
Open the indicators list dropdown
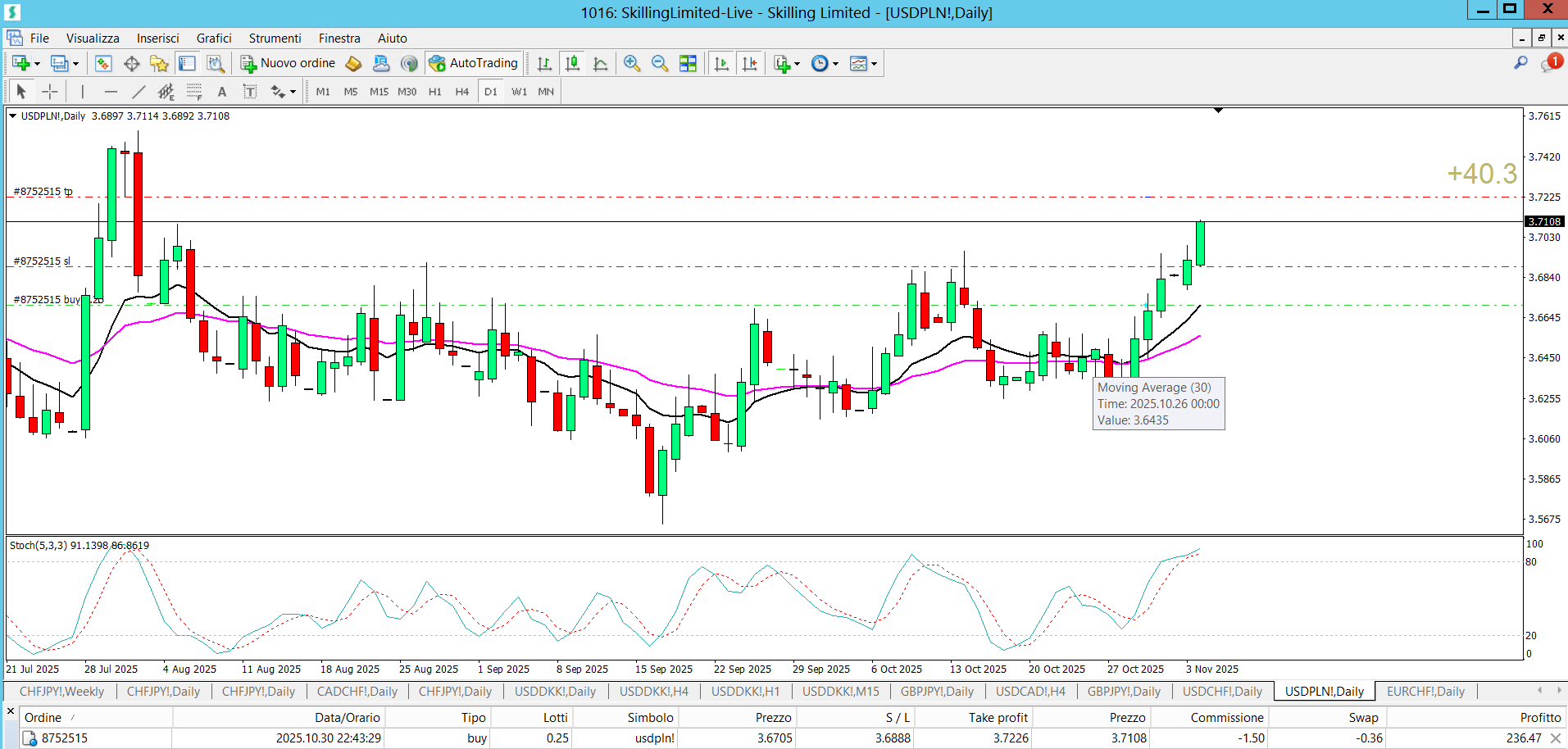pos(797,64)
